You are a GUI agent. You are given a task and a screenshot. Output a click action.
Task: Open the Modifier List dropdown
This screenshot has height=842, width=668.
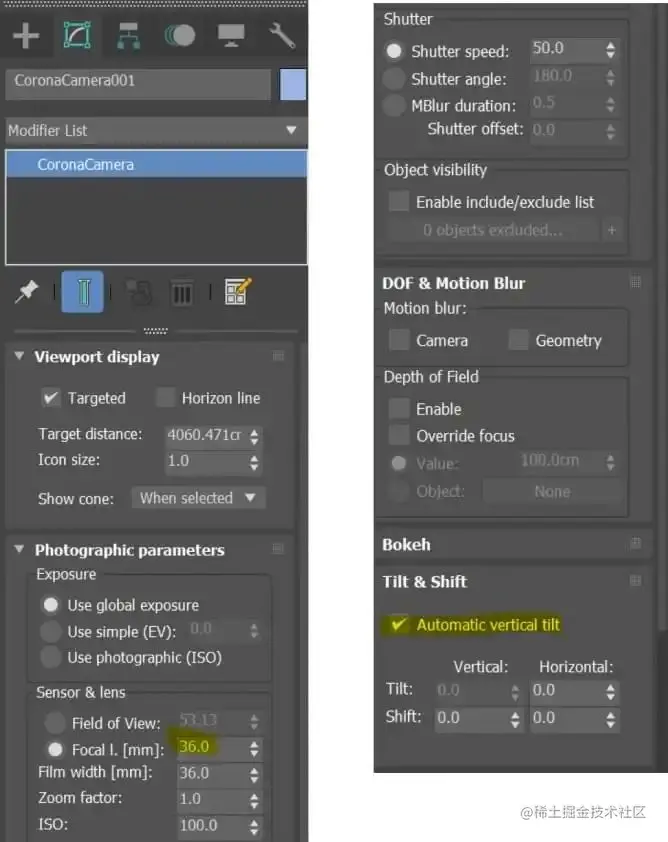point(156,130)
